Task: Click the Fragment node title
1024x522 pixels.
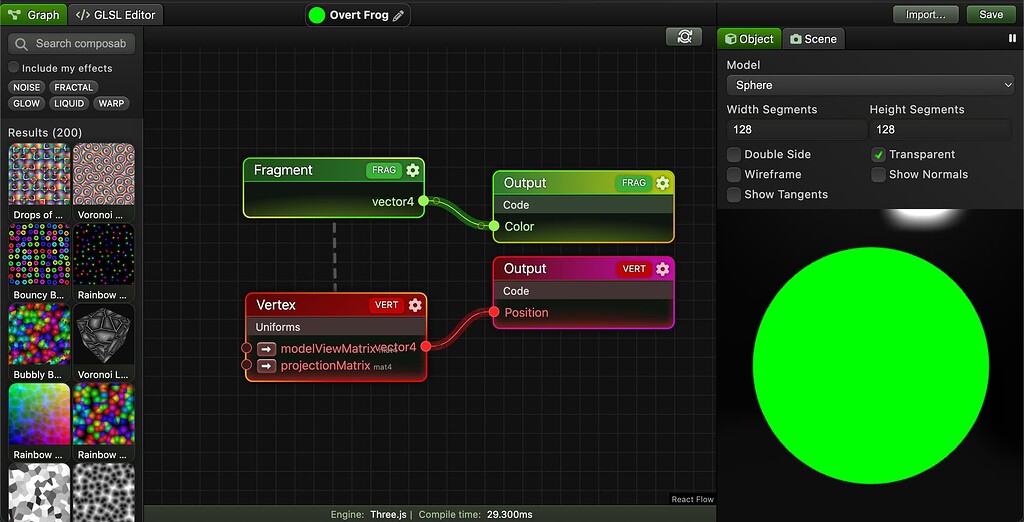Action: 283,170
